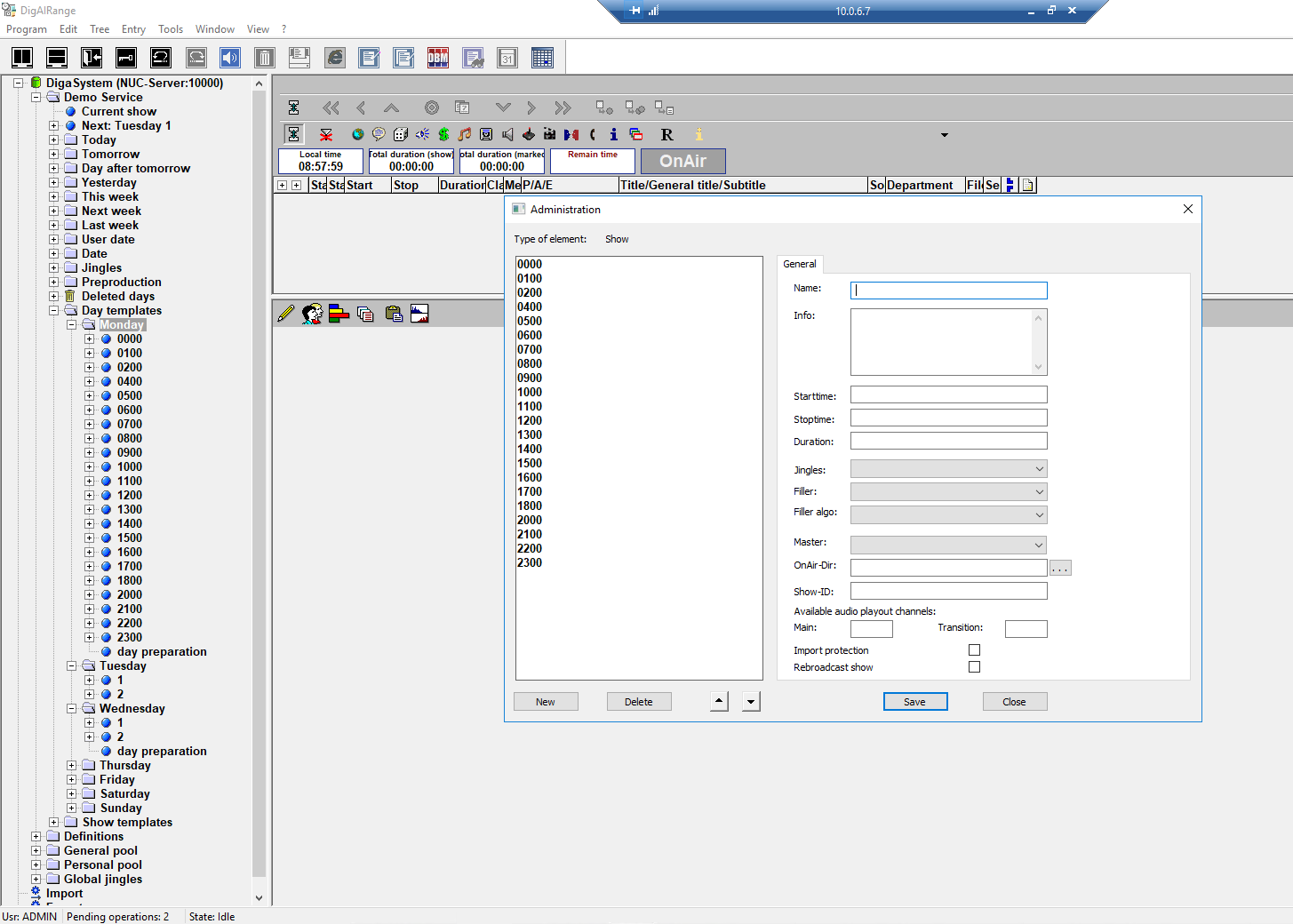Click the key icon in main toolbar
Image resolution: width=1293 pixels, height=924 pixels.
(x=126, y=59)
